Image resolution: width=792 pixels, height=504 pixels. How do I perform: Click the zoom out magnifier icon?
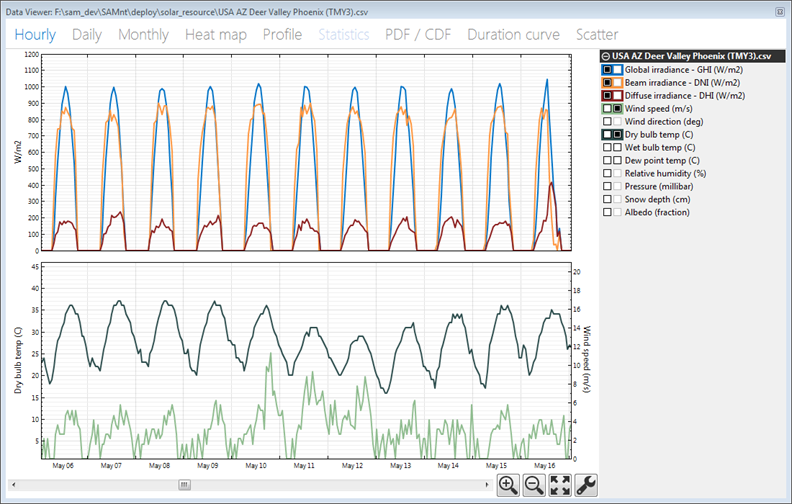point(534,486)
